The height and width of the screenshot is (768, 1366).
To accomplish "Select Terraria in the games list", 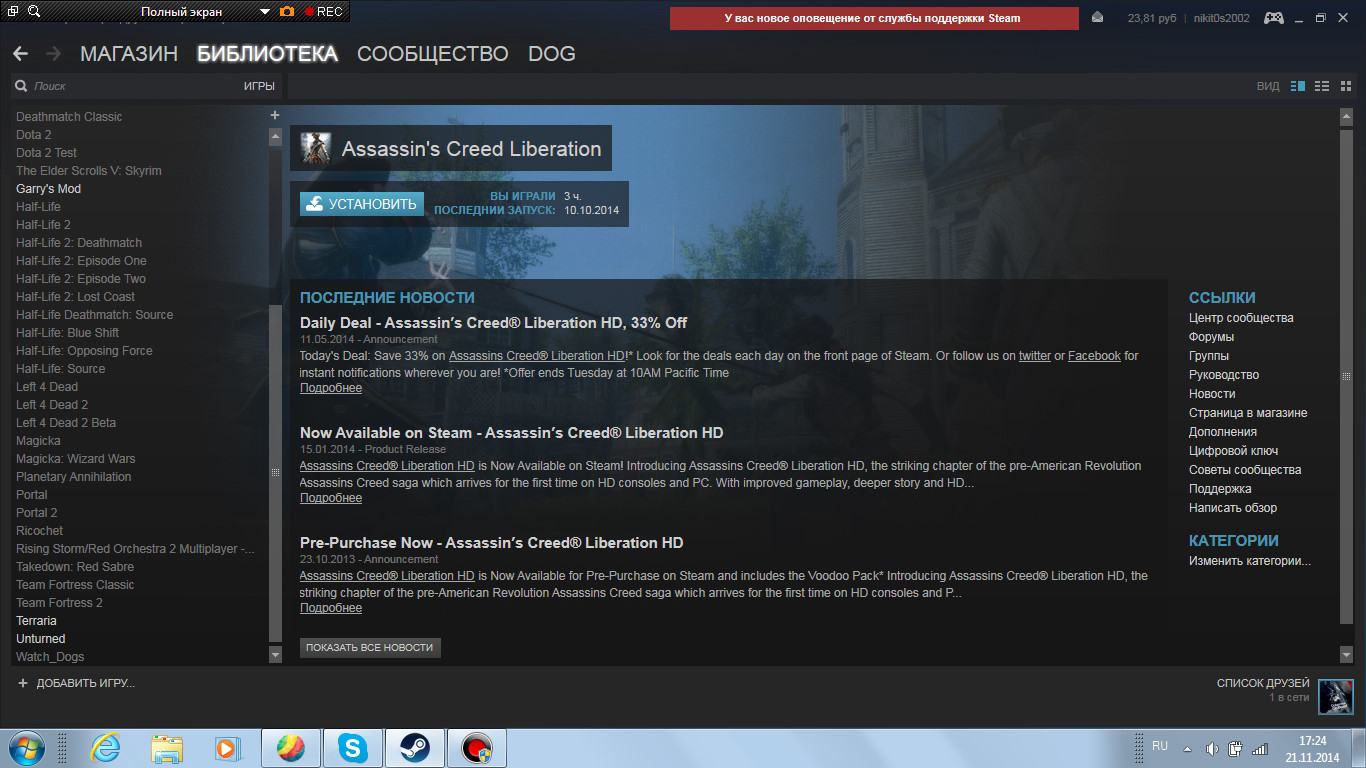I will coord(36,621).
